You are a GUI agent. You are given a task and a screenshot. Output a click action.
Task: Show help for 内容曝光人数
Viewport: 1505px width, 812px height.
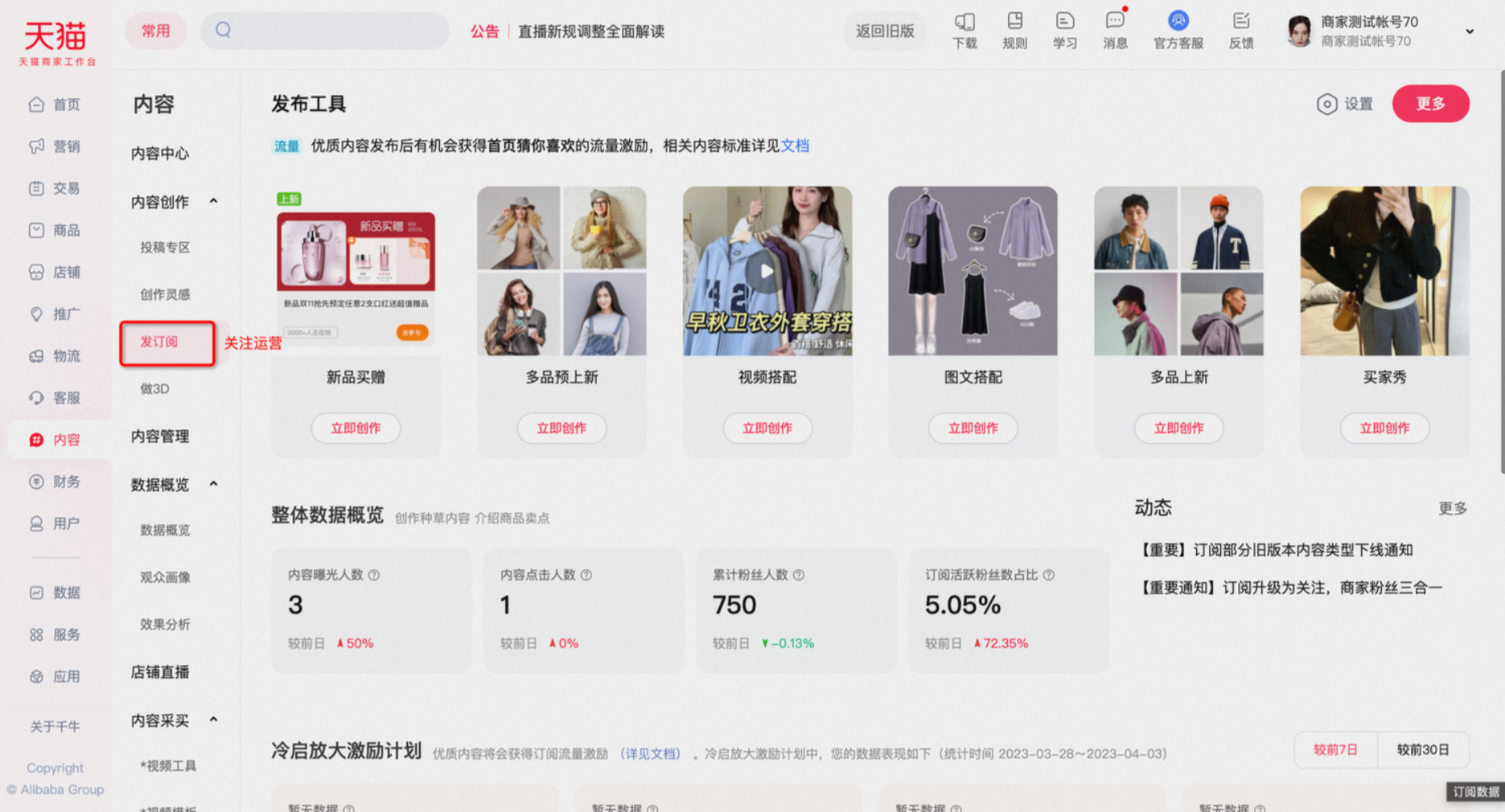coord(374,575)
